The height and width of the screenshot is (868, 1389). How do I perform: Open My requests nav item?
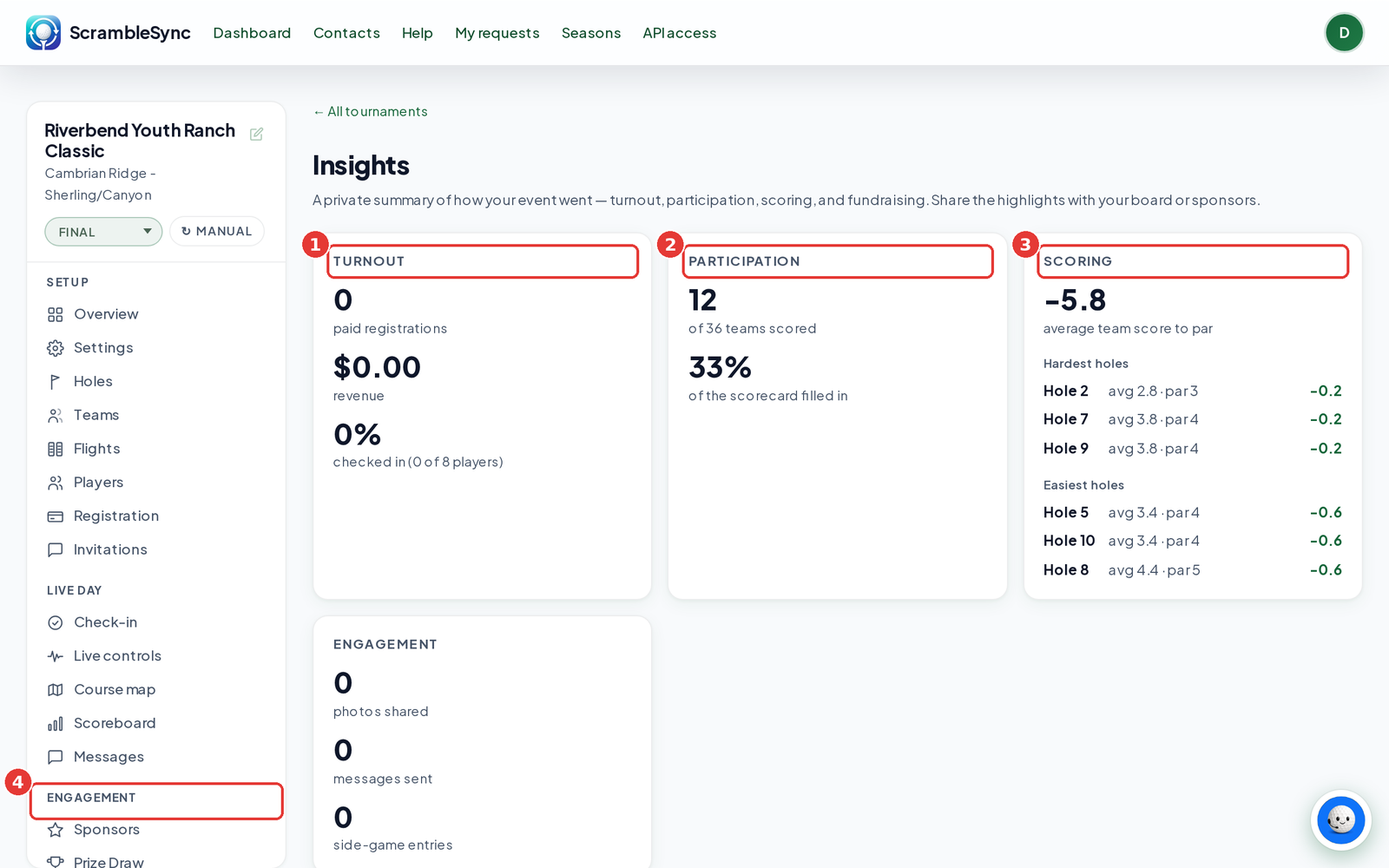[x=497, y=33]
